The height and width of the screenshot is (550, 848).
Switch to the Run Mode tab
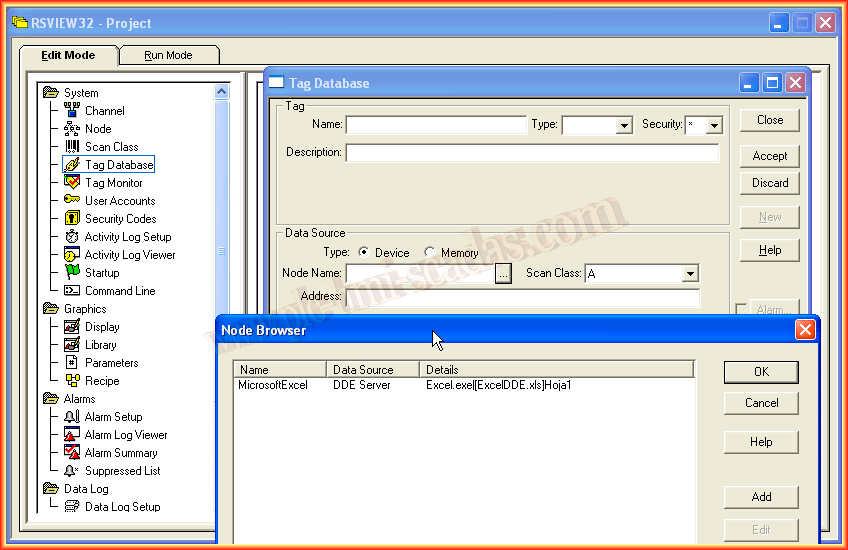(168, 55)
